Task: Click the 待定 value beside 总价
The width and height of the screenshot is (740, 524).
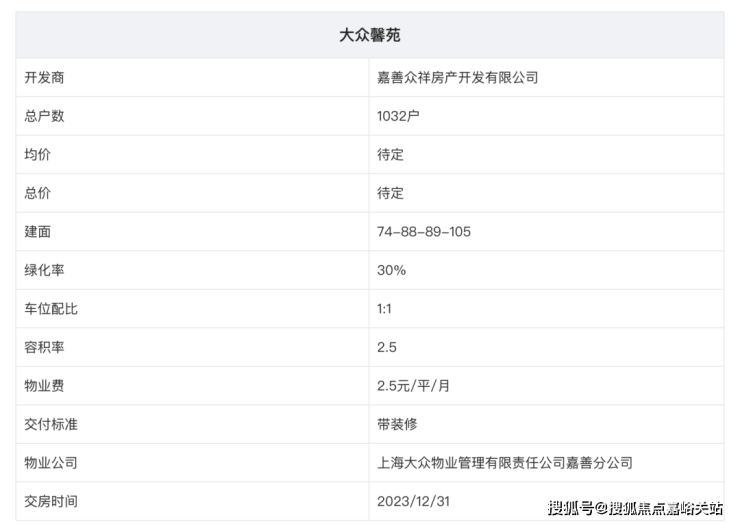Action: pos(390,193)
